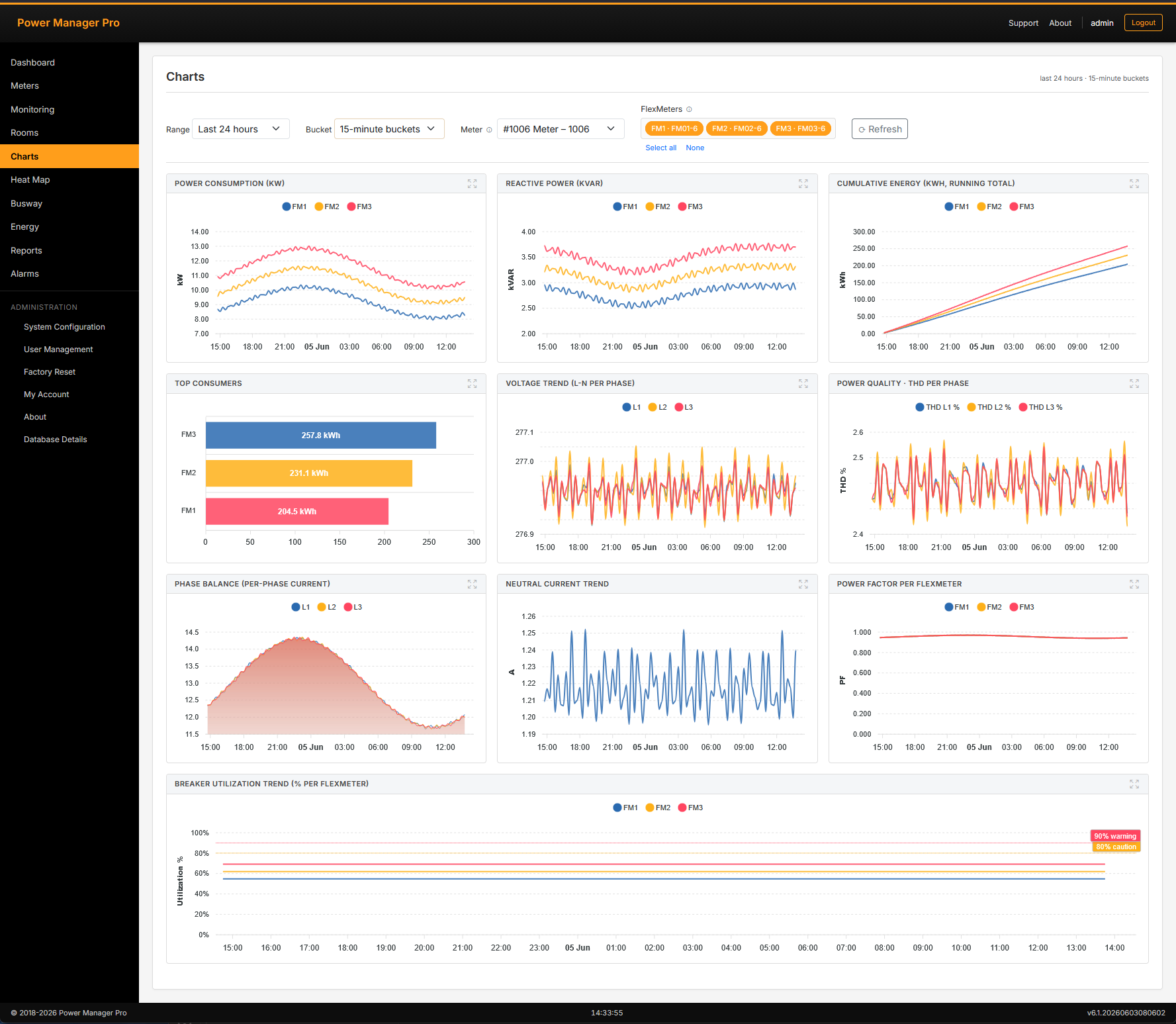The height and width of the screenshot is (1024, 1176).
Task: Open the Monitoring page
Action: click(69, 109)
